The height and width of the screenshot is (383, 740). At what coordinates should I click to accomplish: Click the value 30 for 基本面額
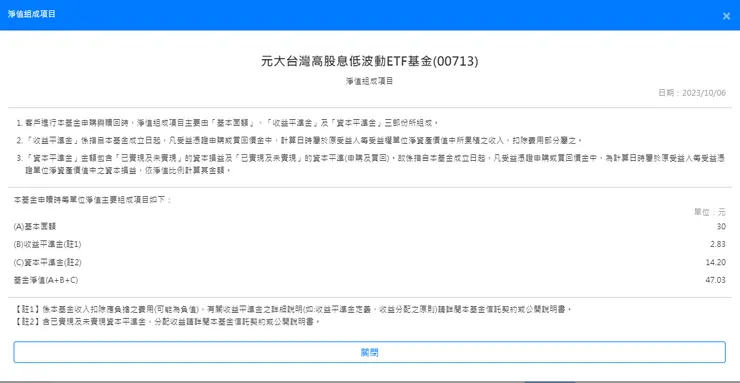(x=721, y=226)
